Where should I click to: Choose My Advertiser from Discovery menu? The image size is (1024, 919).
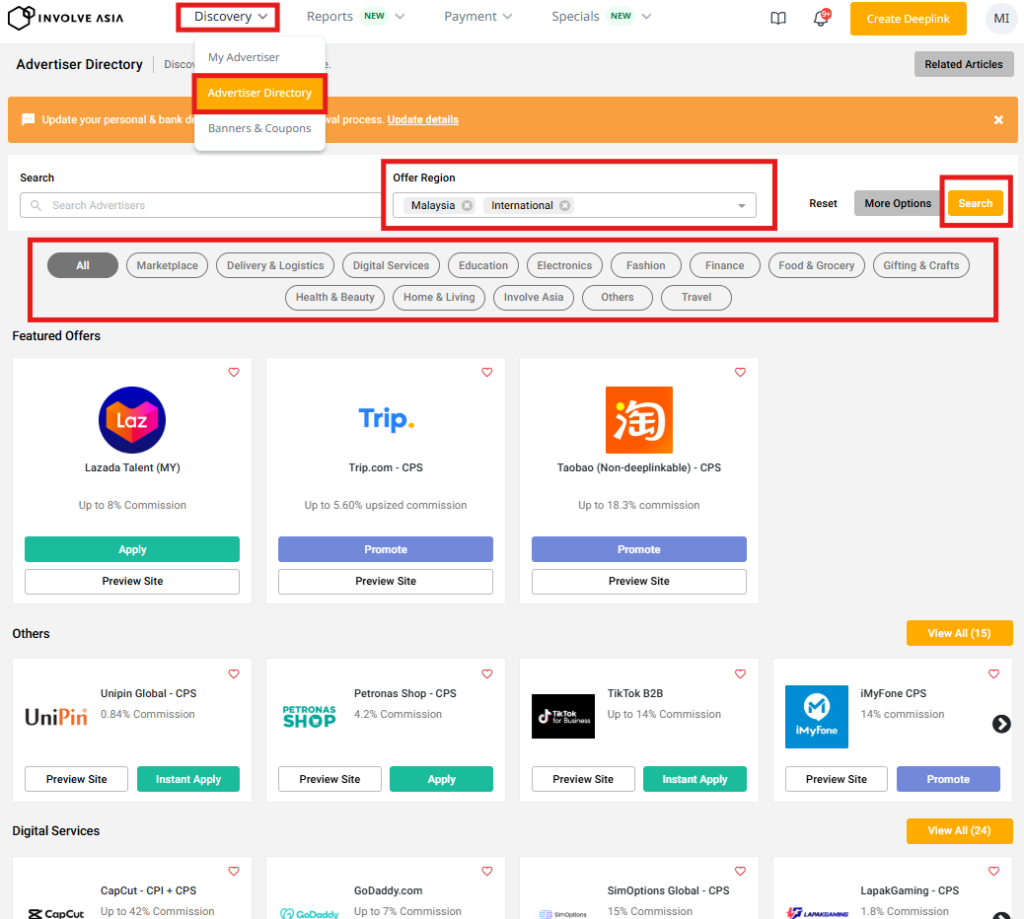[243, 57]
